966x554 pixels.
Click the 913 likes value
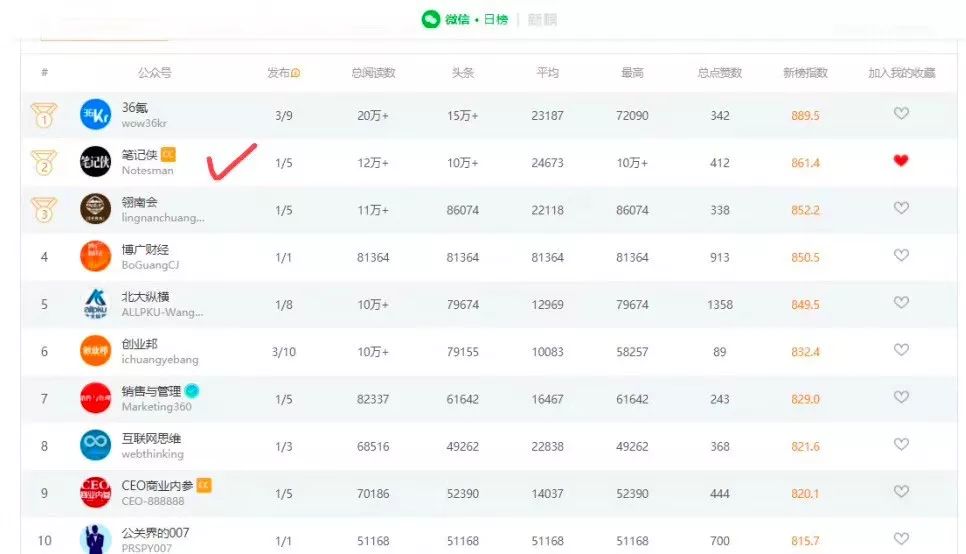pyautogui.click(x=720, y=258)
